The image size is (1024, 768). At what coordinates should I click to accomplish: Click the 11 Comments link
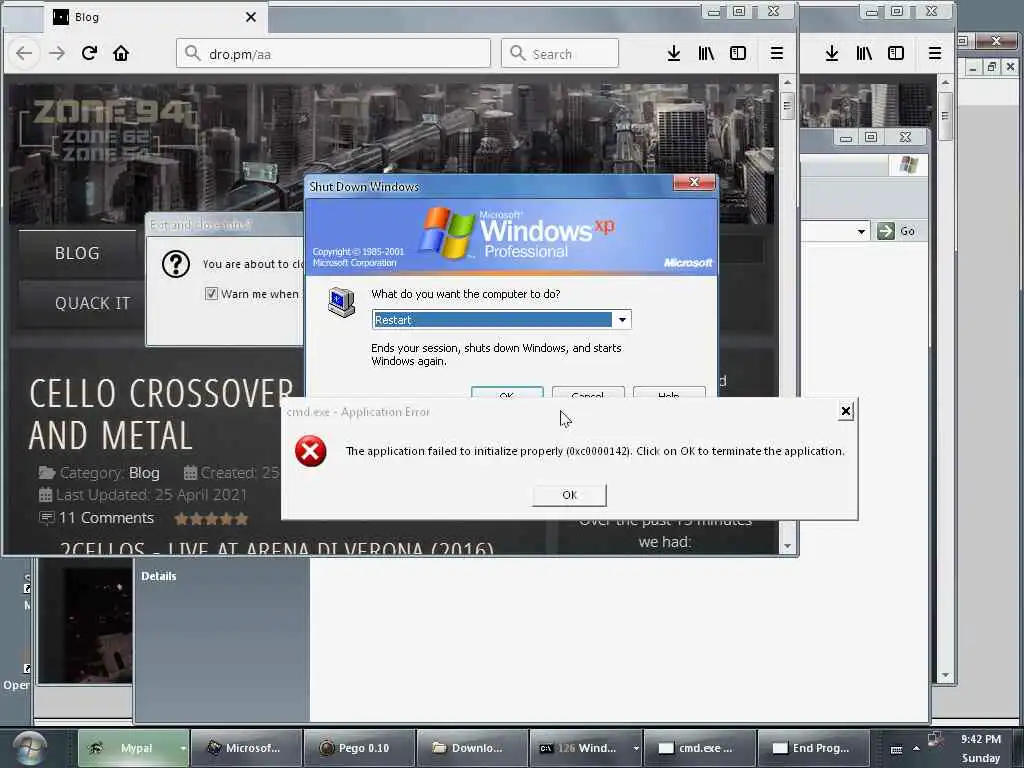click(x=106, y=519)
